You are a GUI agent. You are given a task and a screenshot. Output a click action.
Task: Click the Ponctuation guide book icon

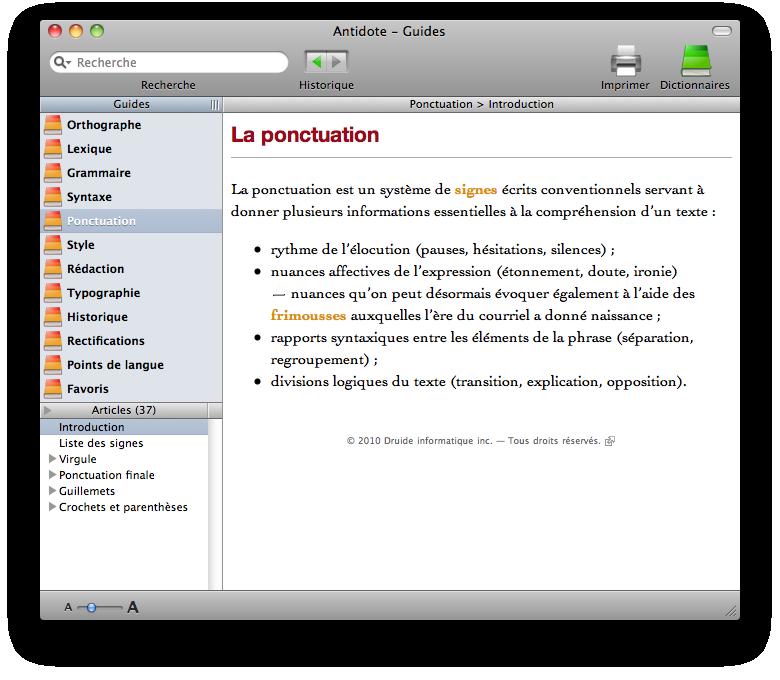53,221
